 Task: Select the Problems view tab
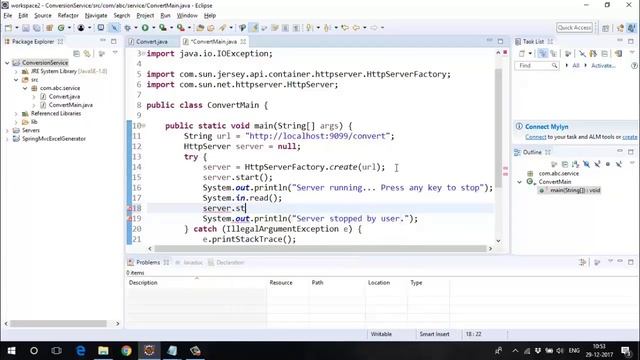tap(148, 262)
